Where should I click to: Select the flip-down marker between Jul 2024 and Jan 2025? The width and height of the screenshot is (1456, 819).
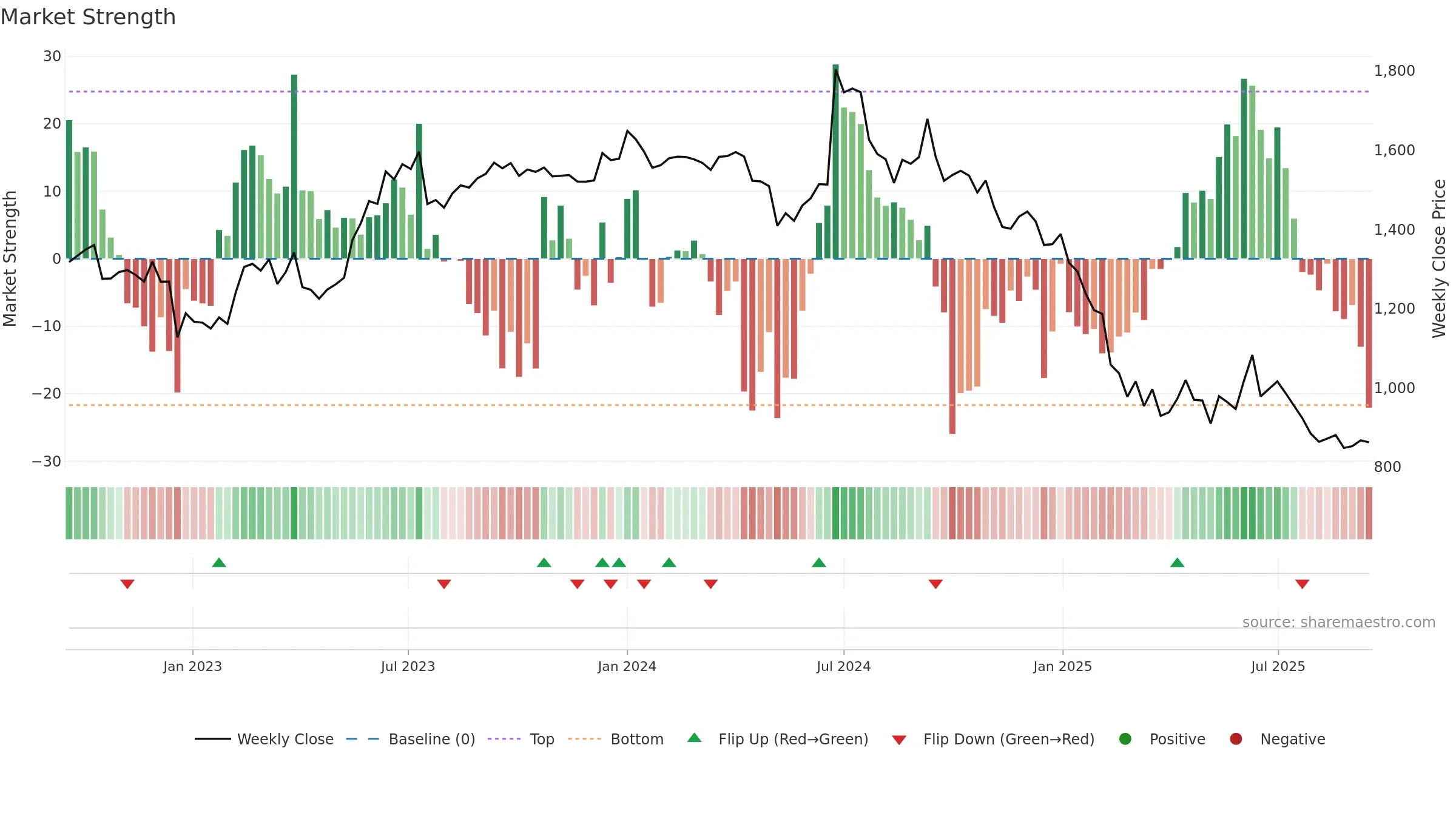pyautogui.click(x=935, y=584)
